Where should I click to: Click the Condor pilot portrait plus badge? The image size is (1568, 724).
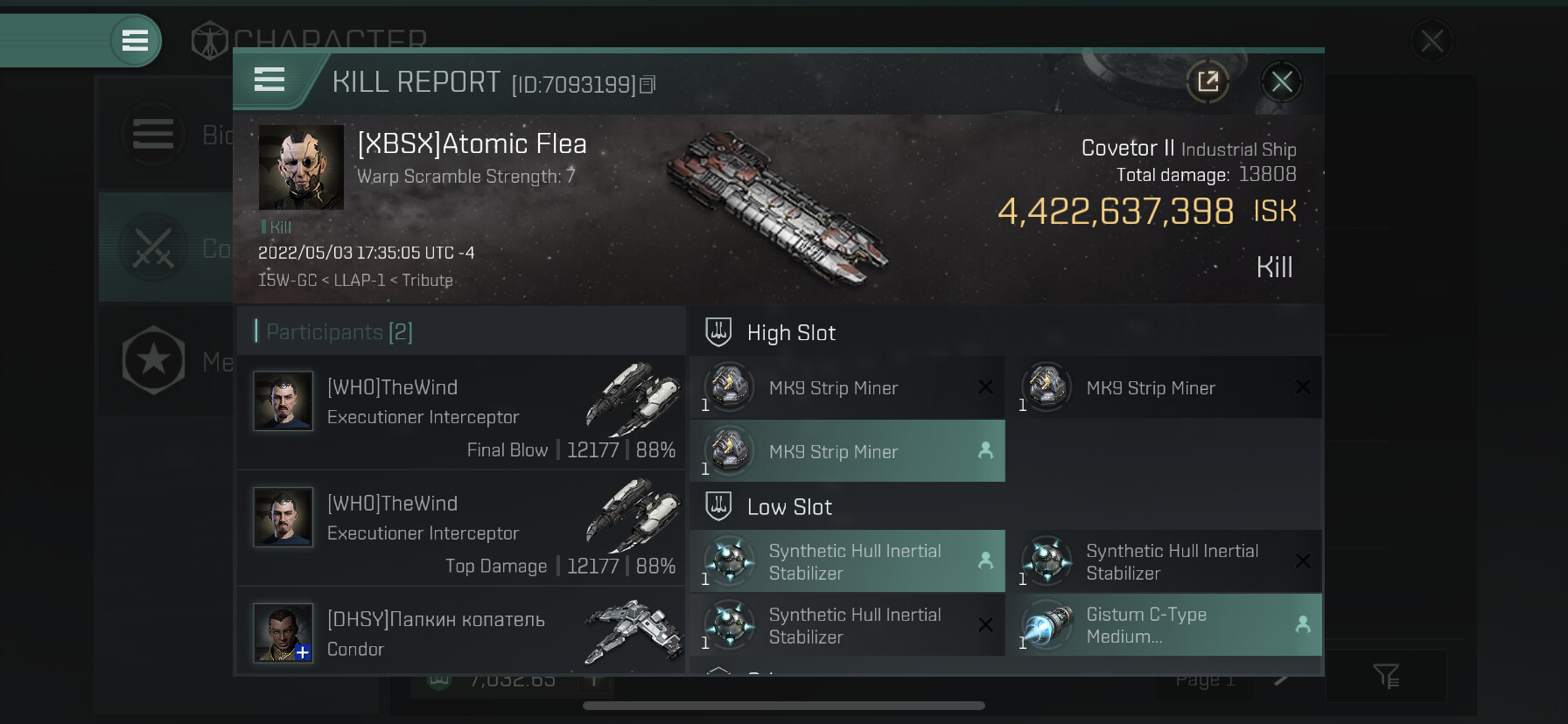tap(303, 652)
